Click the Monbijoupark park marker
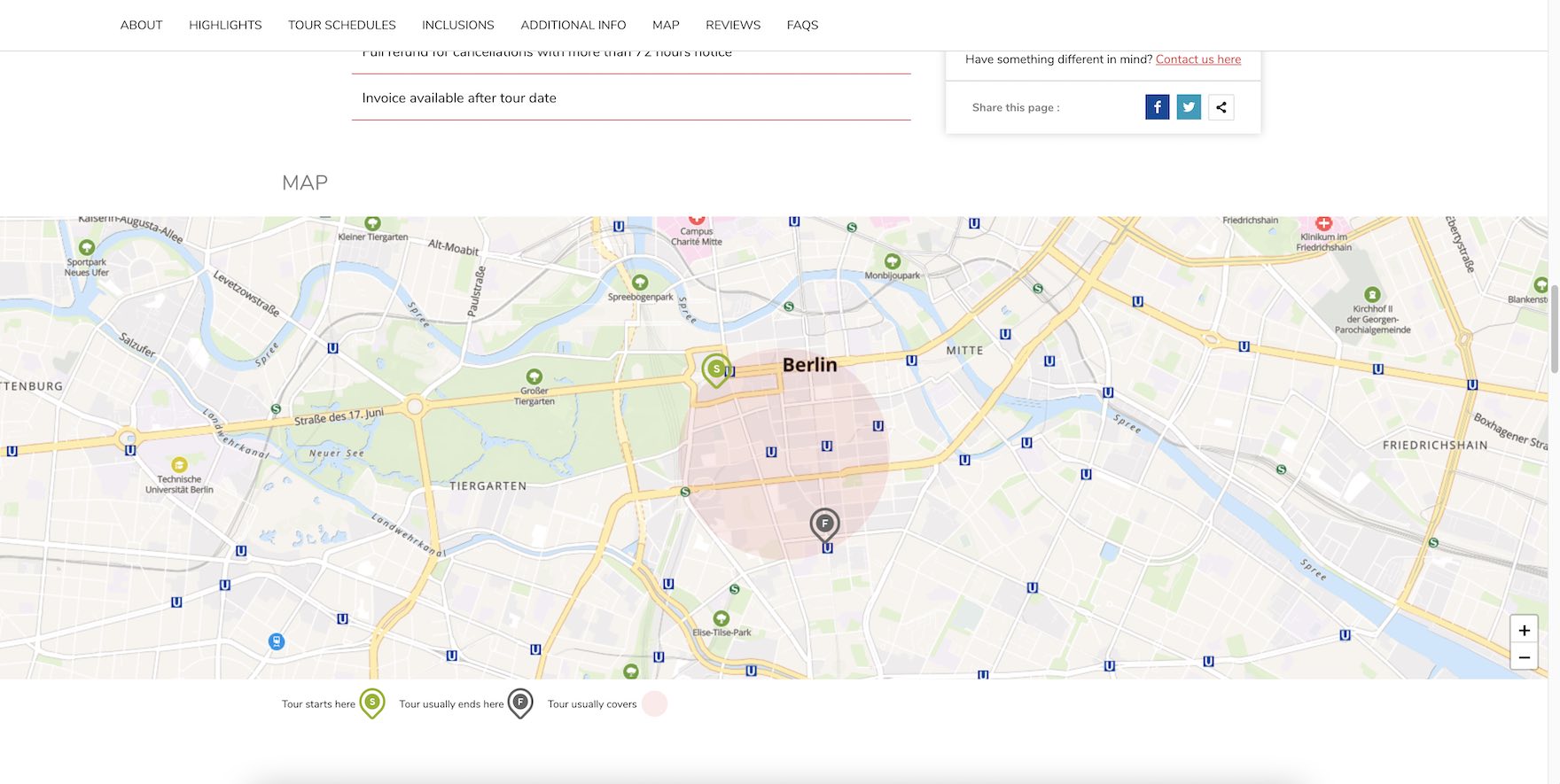Image resolution: width=1560 pixels, height=784 pixels. (x=893, y=261)
